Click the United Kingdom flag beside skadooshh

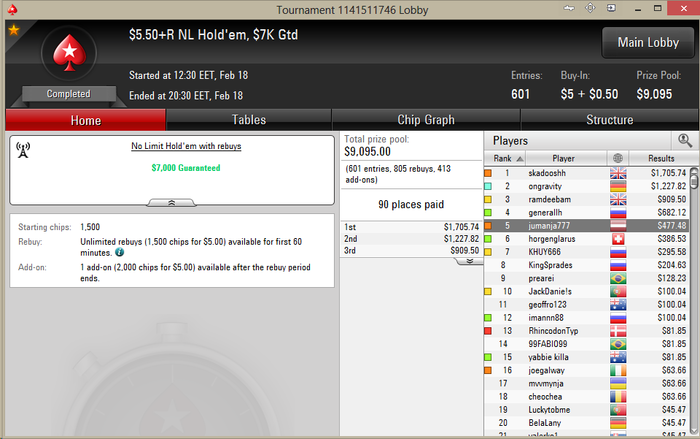click(x=618, y=173)
